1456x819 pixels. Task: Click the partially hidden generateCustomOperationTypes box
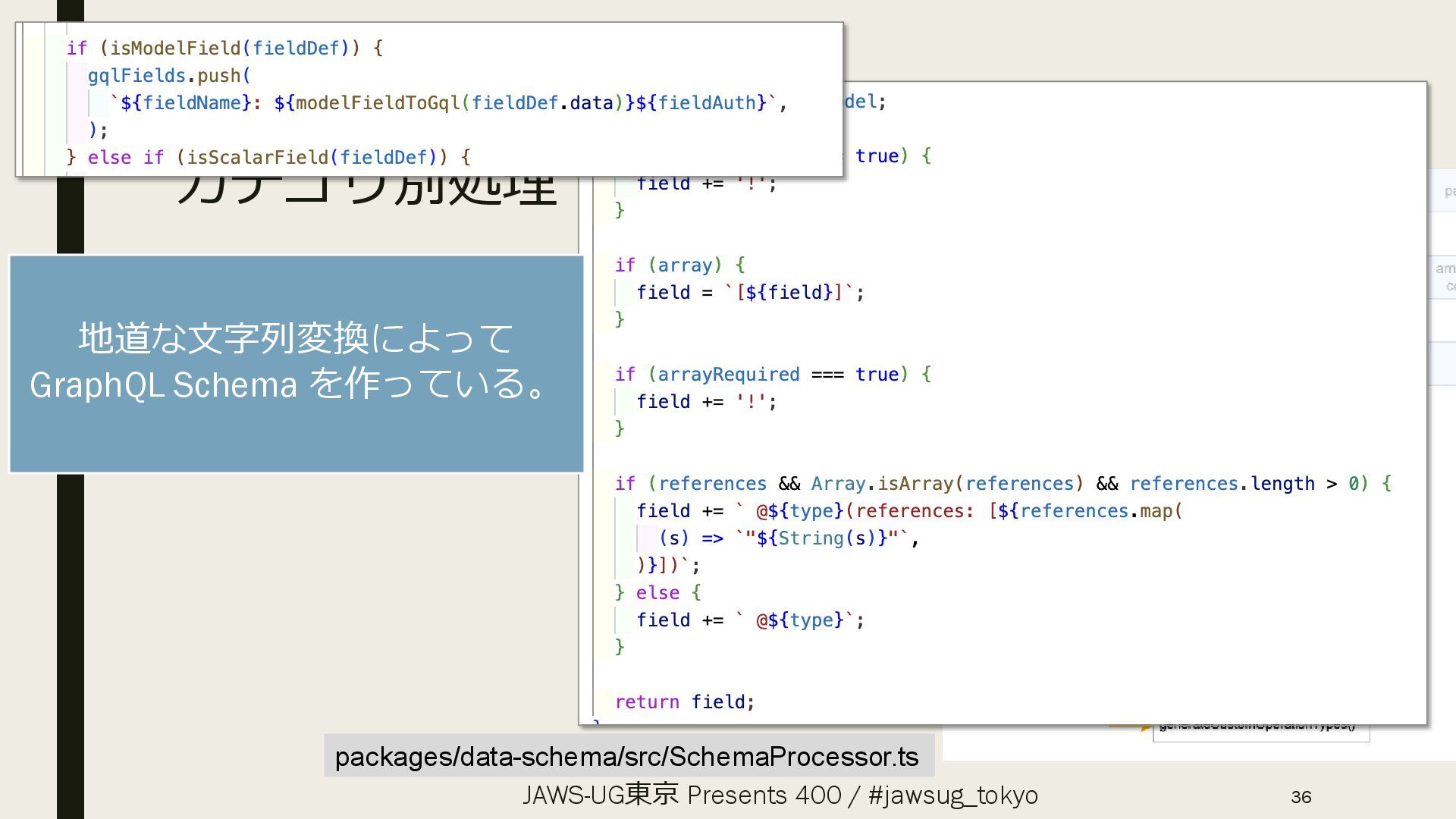1260,732
